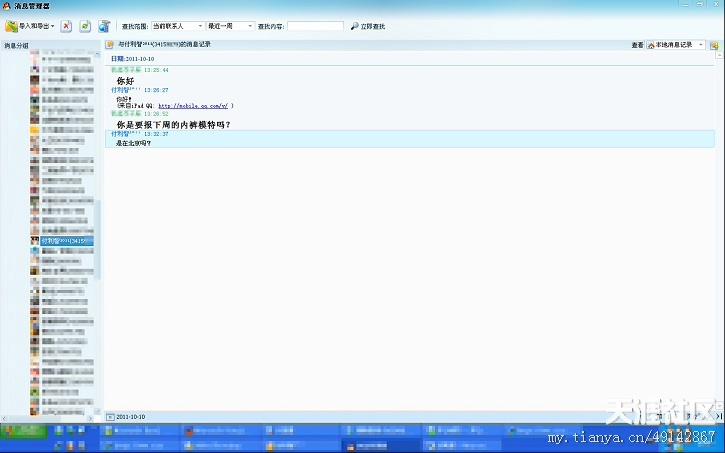
Task: Click the red X delete records icon
Action: coord(66,26)
